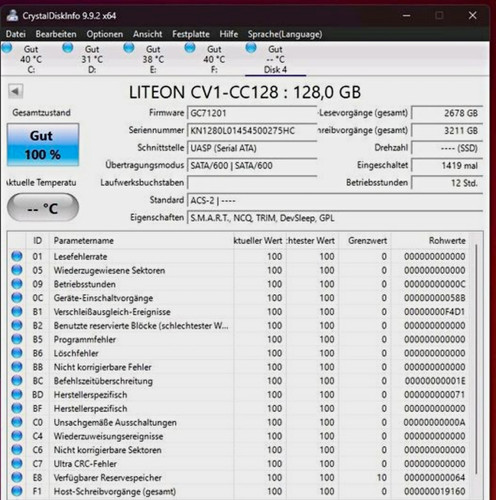Viewport: 496px width, 500px height.
Task: Click the Eingeschaltet value 1419 mal
Action: click(447, 165)
